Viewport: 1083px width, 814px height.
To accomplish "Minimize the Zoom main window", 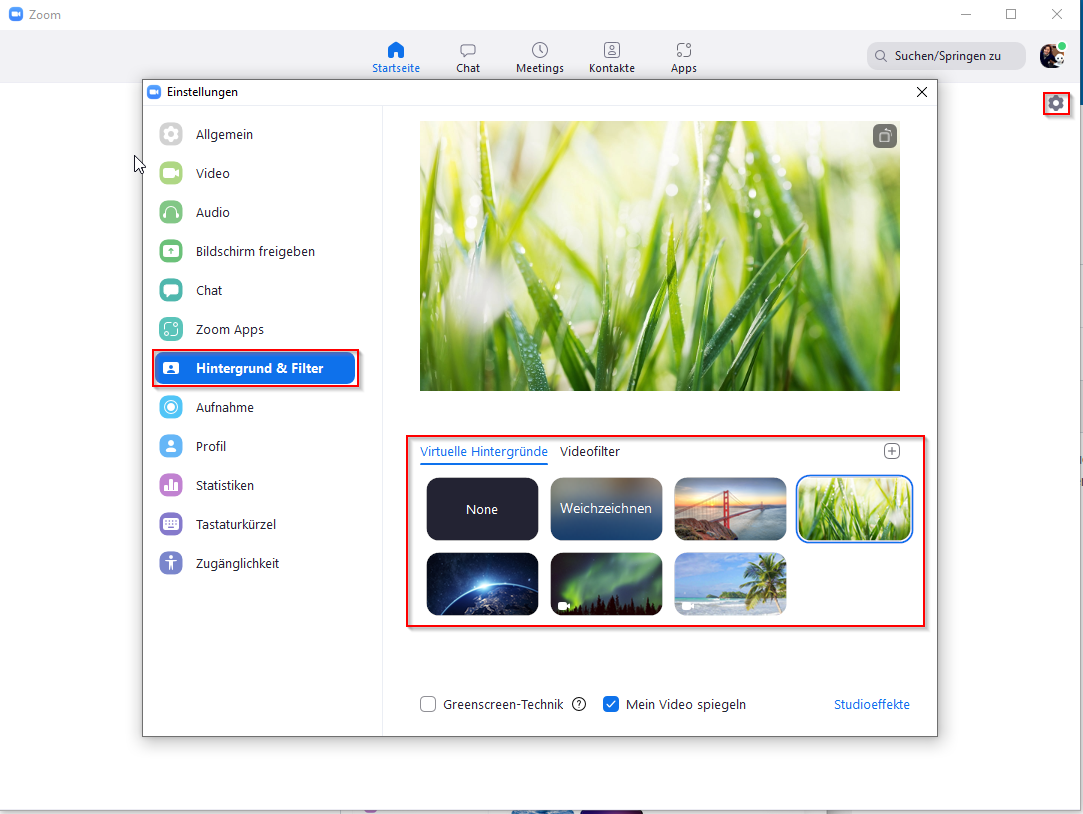I will (x=966, y=14).
